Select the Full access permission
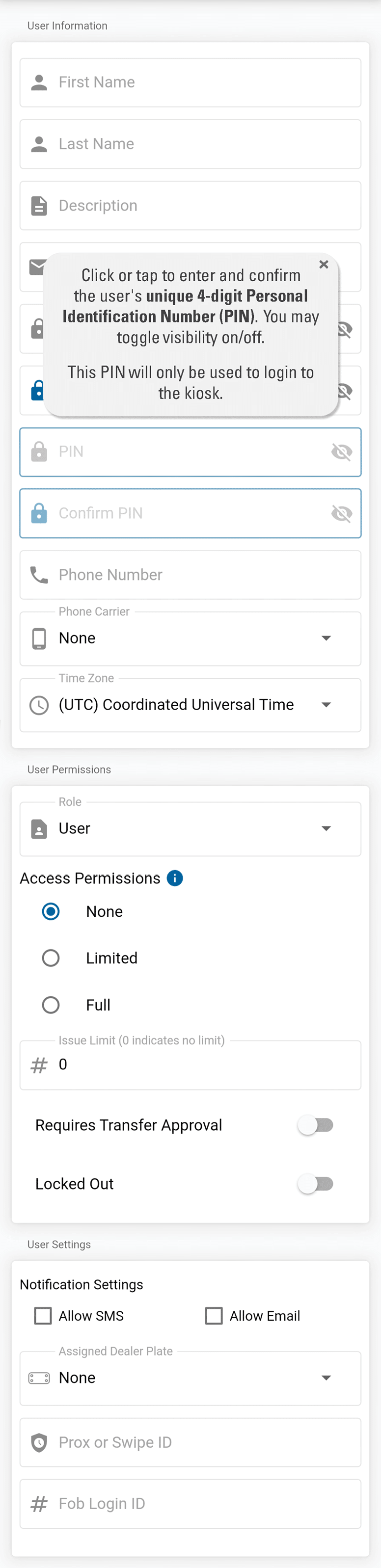Viewport: 381px width, 1568px height. tap(51, 1004)
